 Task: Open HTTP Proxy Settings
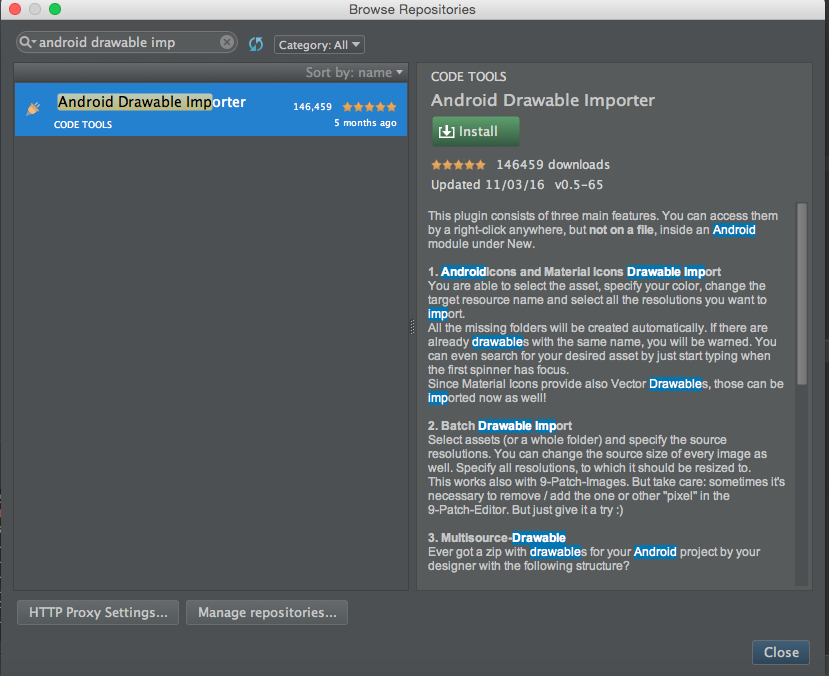(x=98, y=612)
